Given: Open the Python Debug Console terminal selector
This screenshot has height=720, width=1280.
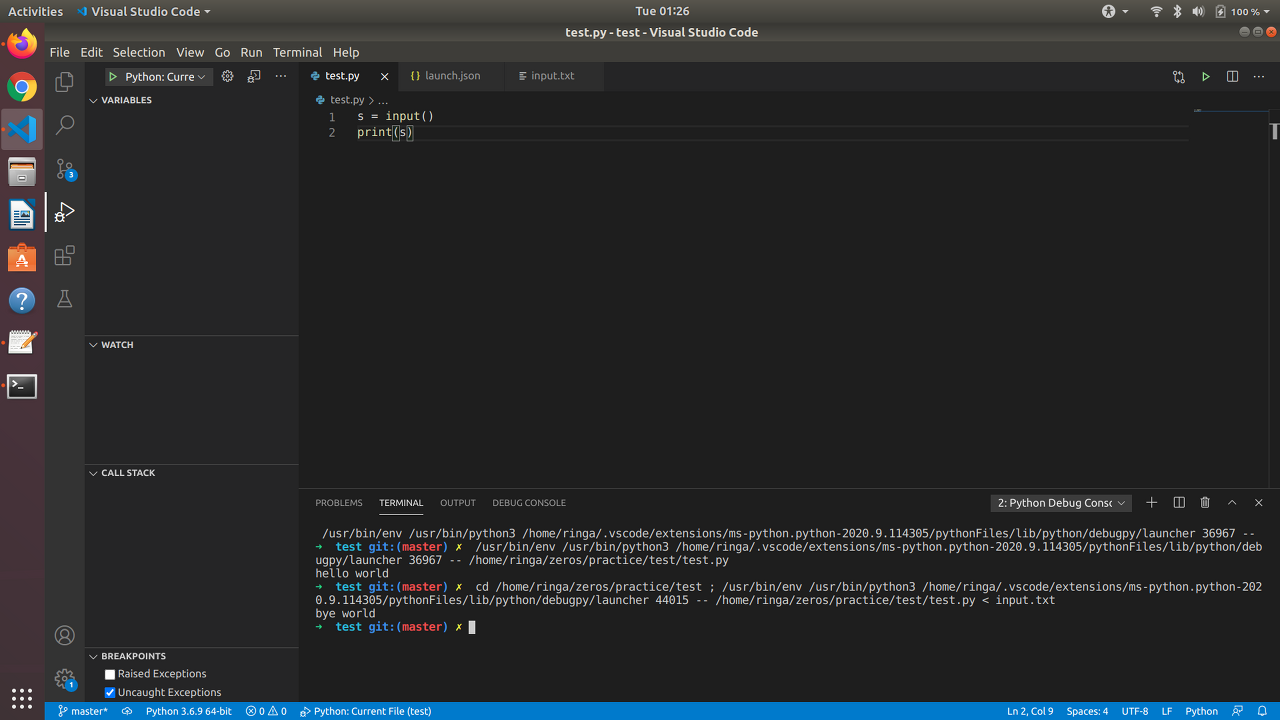Looking at the screenshot, I should click(1061, 503).
